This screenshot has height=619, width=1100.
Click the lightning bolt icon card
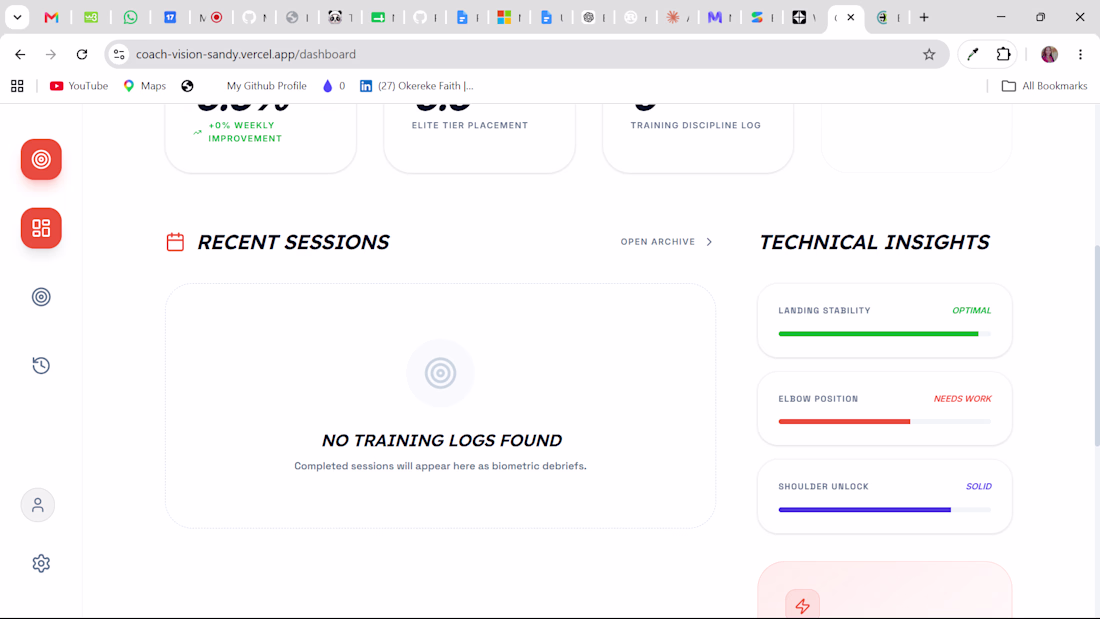[x=803, y=605]
